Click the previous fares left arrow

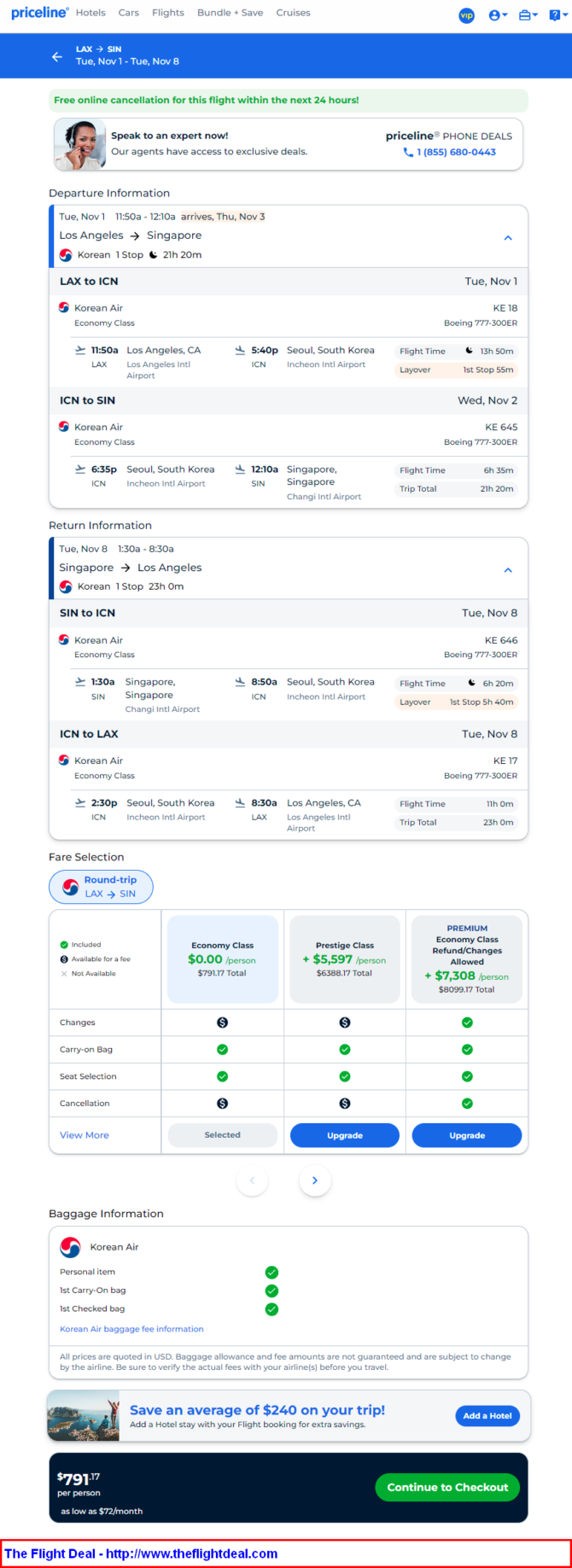[252, 1180]
